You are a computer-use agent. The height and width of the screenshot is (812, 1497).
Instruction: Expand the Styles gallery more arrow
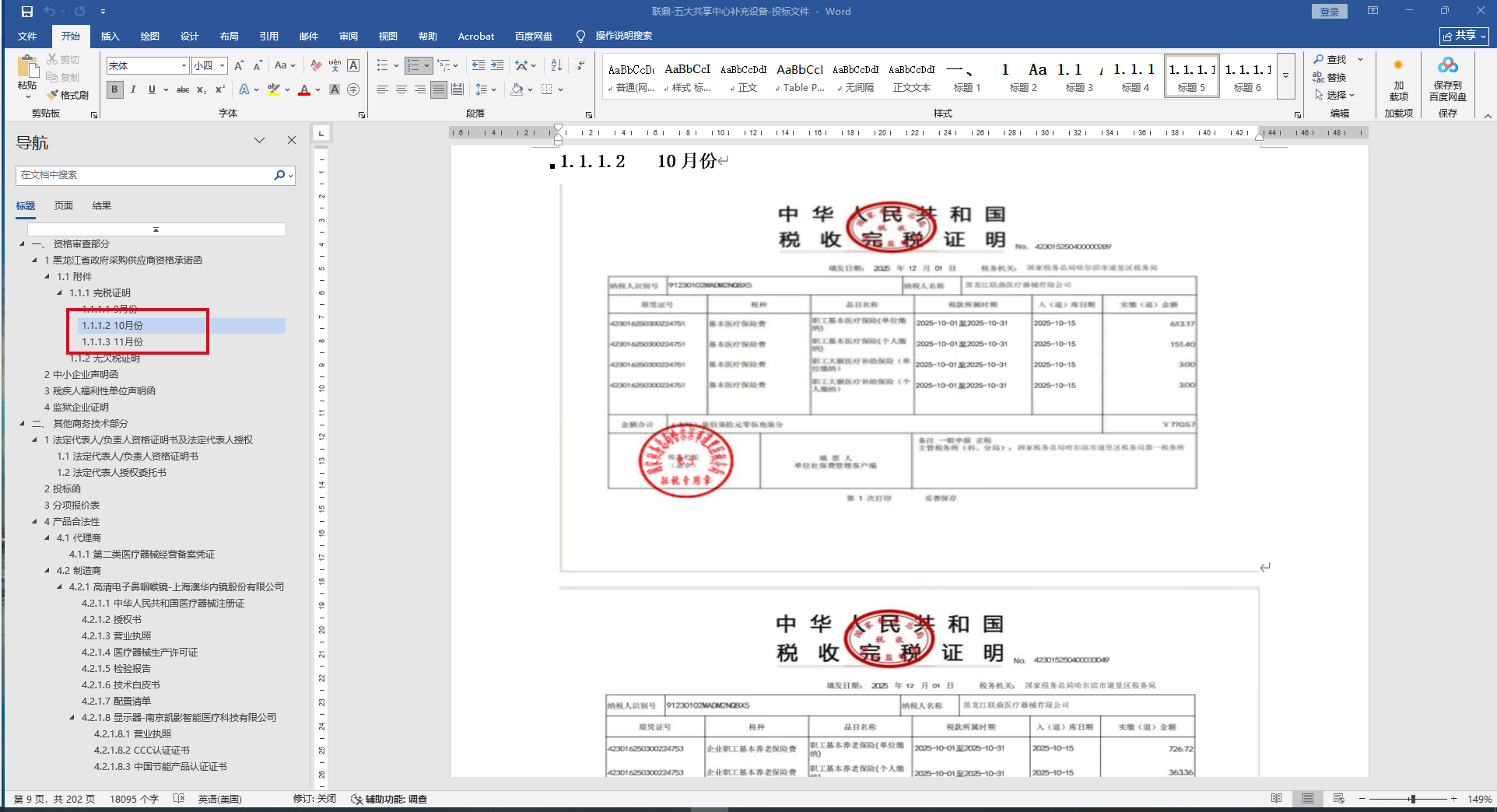tap(1286, 75)
